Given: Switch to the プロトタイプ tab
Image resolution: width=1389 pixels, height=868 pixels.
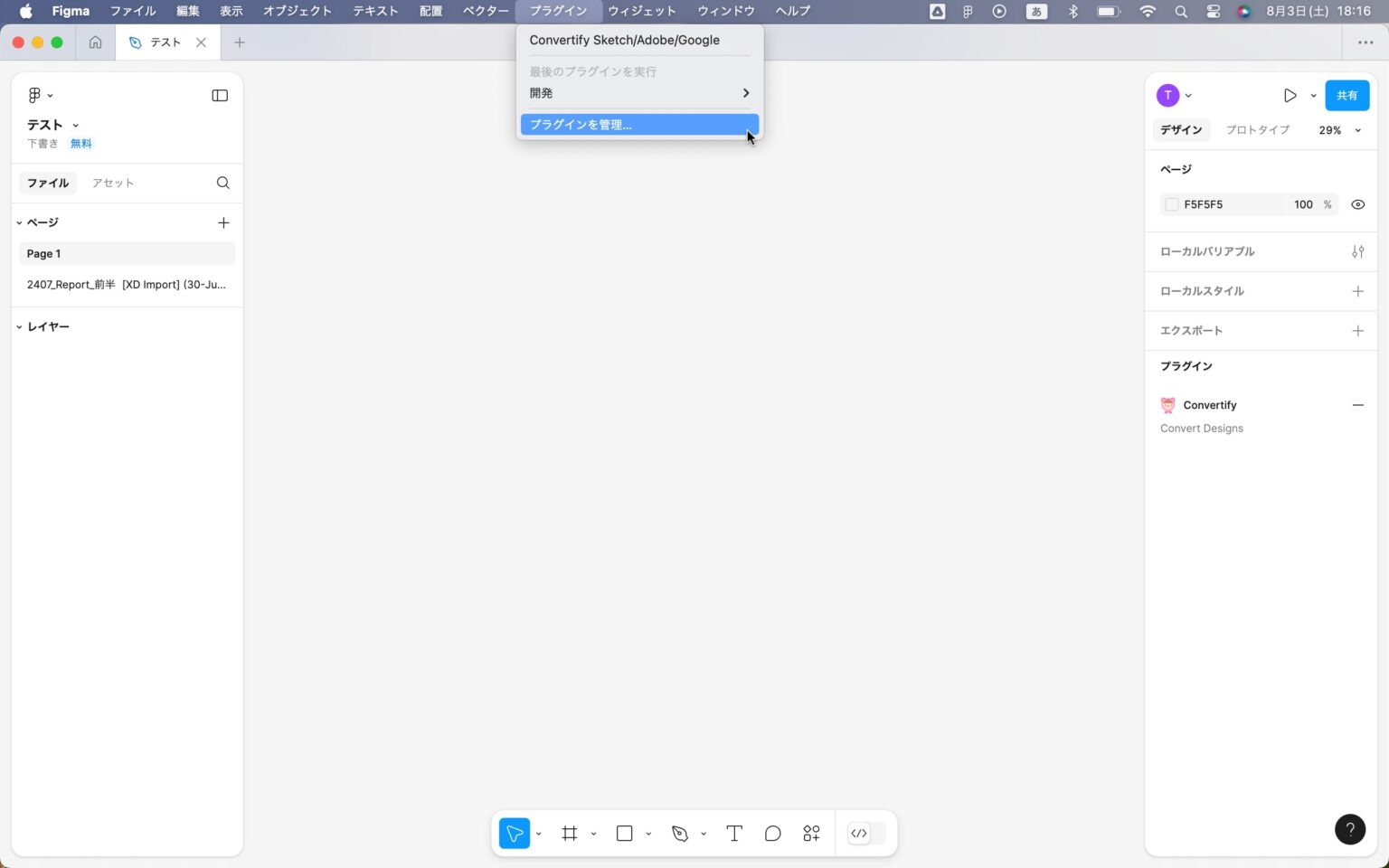Looking at the screenshot, I should tap(1257, 130).
